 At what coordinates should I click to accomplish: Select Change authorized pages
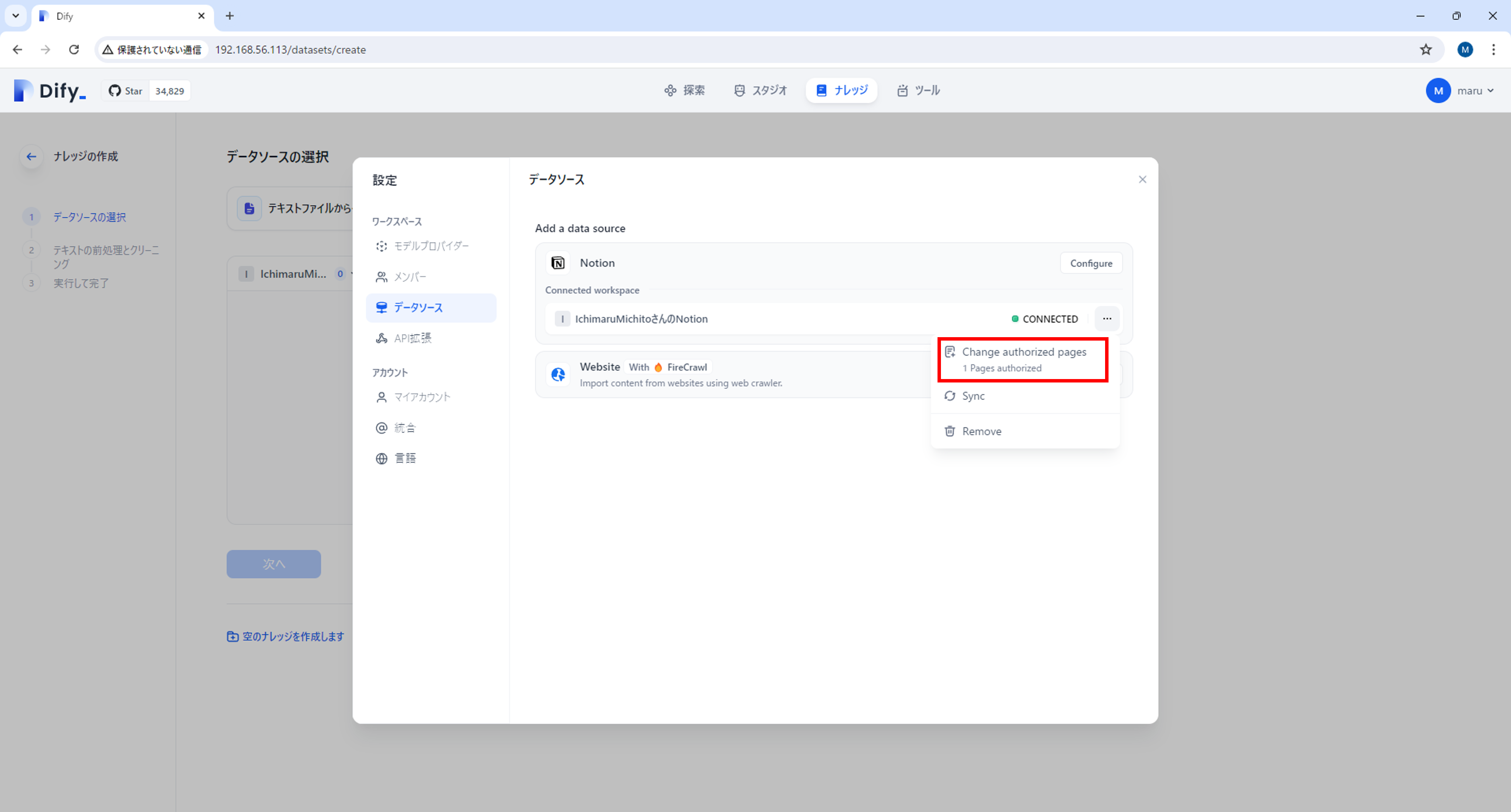[1023, 359]
